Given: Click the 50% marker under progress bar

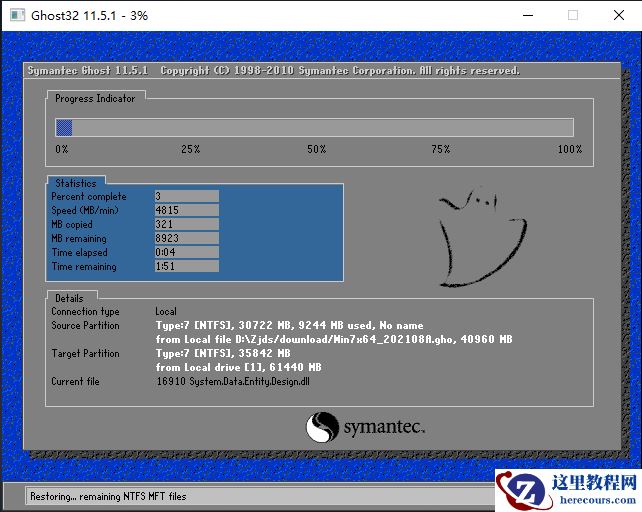Looking at the screenshot, I should pyautogui.click(x=316, y=149).
